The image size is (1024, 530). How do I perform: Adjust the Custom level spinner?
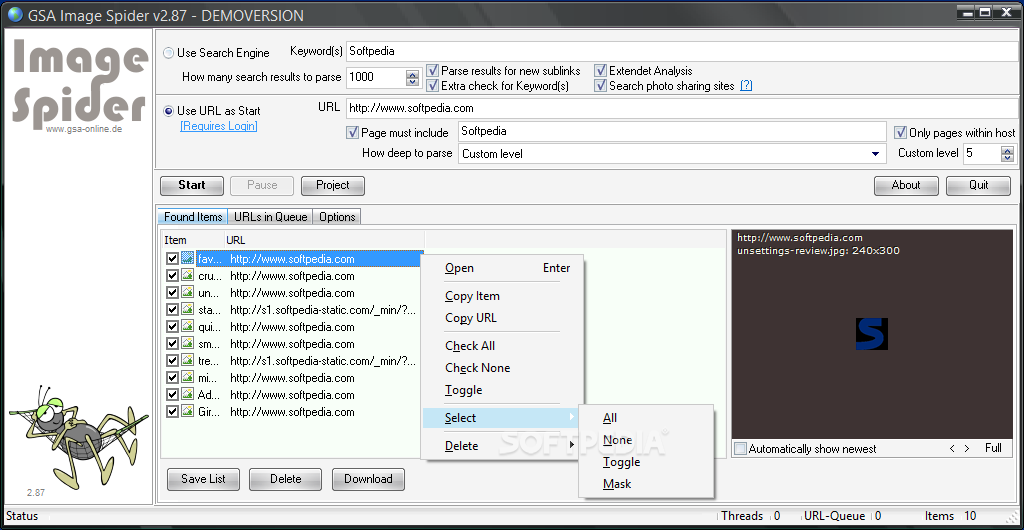1008,154
